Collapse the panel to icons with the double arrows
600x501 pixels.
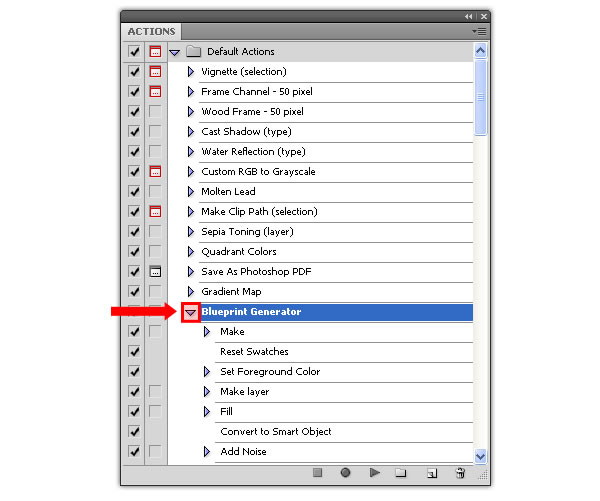[468, 16]
